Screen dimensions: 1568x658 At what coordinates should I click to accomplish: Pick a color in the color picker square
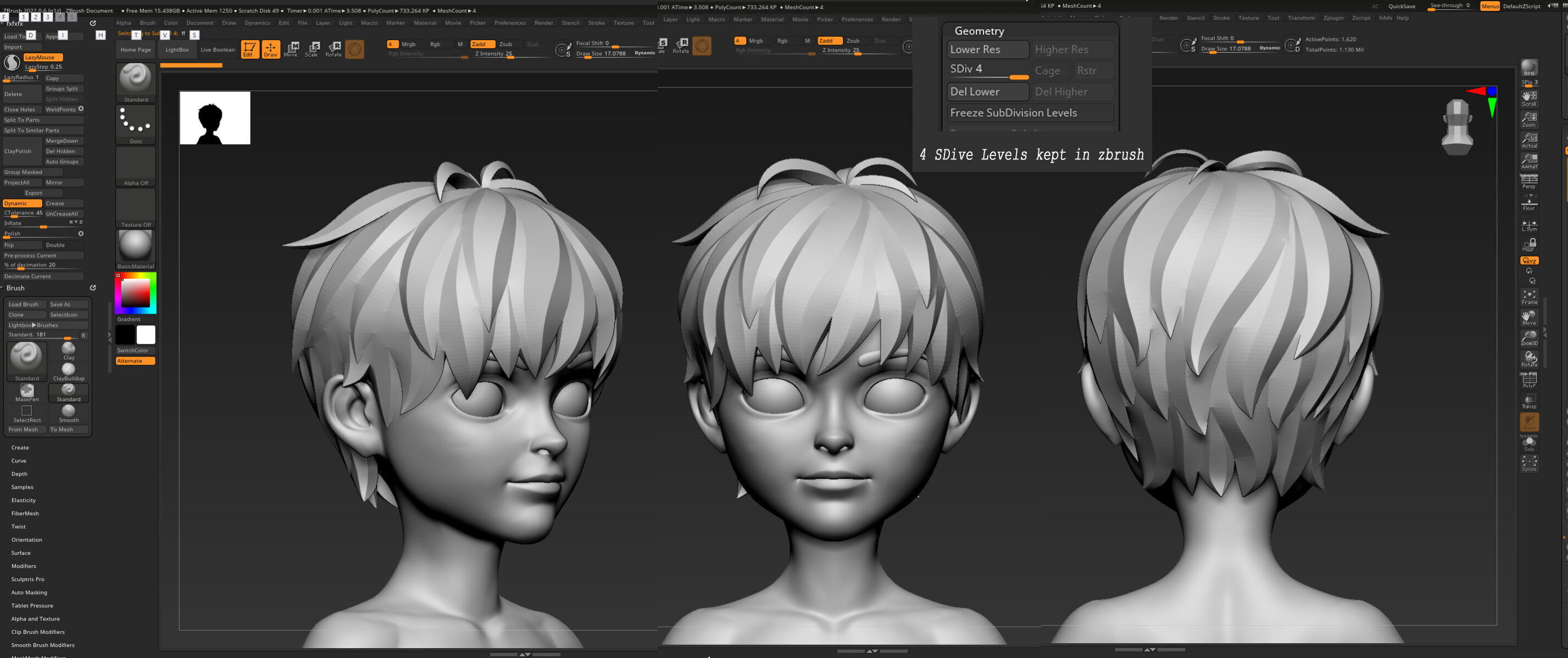click(136, 293)
